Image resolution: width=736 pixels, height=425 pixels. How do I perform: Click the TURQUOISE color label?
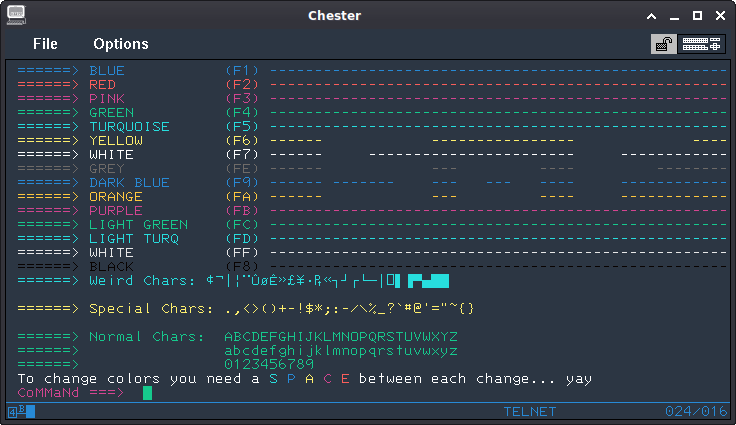pos(130,127)
